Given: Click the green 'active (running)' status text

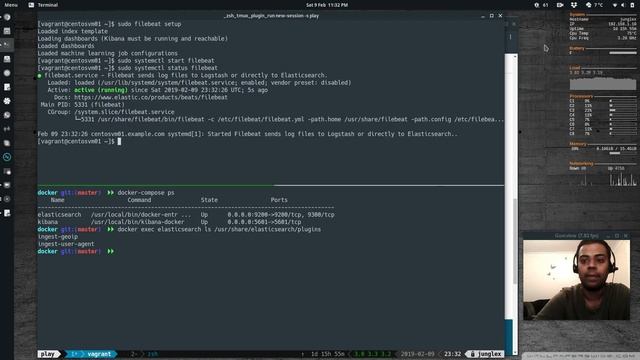Looking at the screenshot, I should [x=101, y=90].
